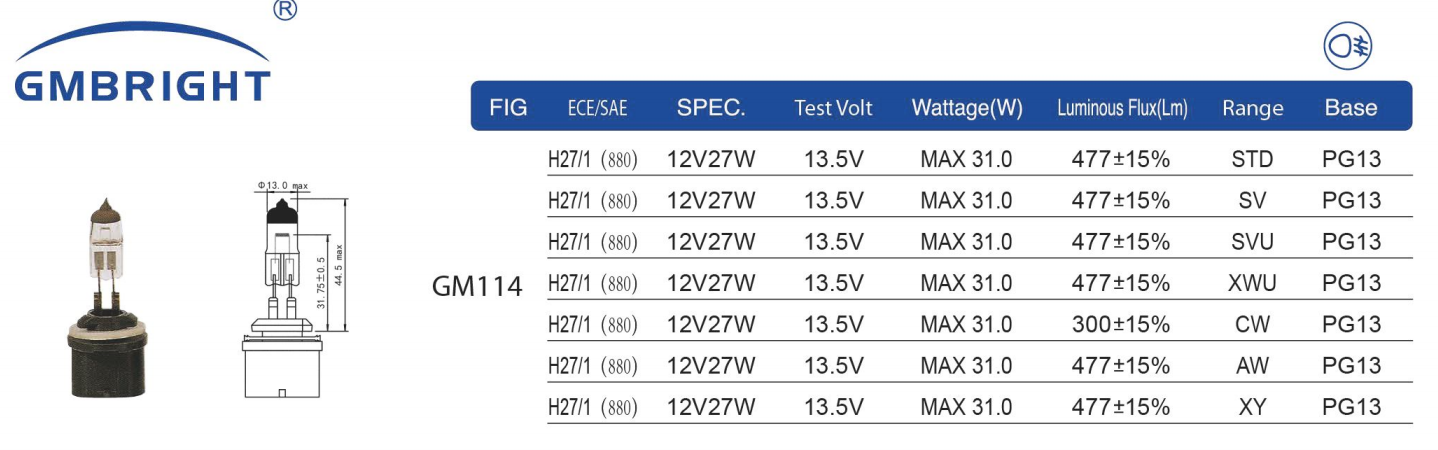The width and height of the screenshot is (1438, 450).
Task: Click the registered trademark symbol
Action: pyautogui.click(x=284, y=10)
